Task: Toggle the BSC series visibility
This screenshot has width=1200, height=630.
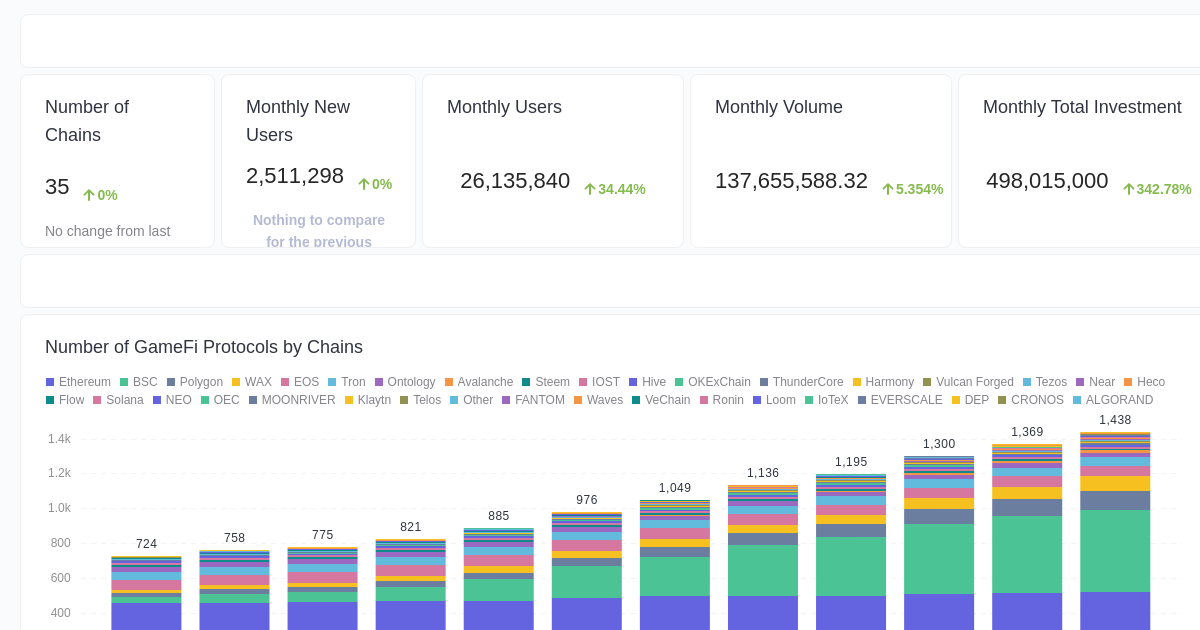Action: [x=126, y=382]
